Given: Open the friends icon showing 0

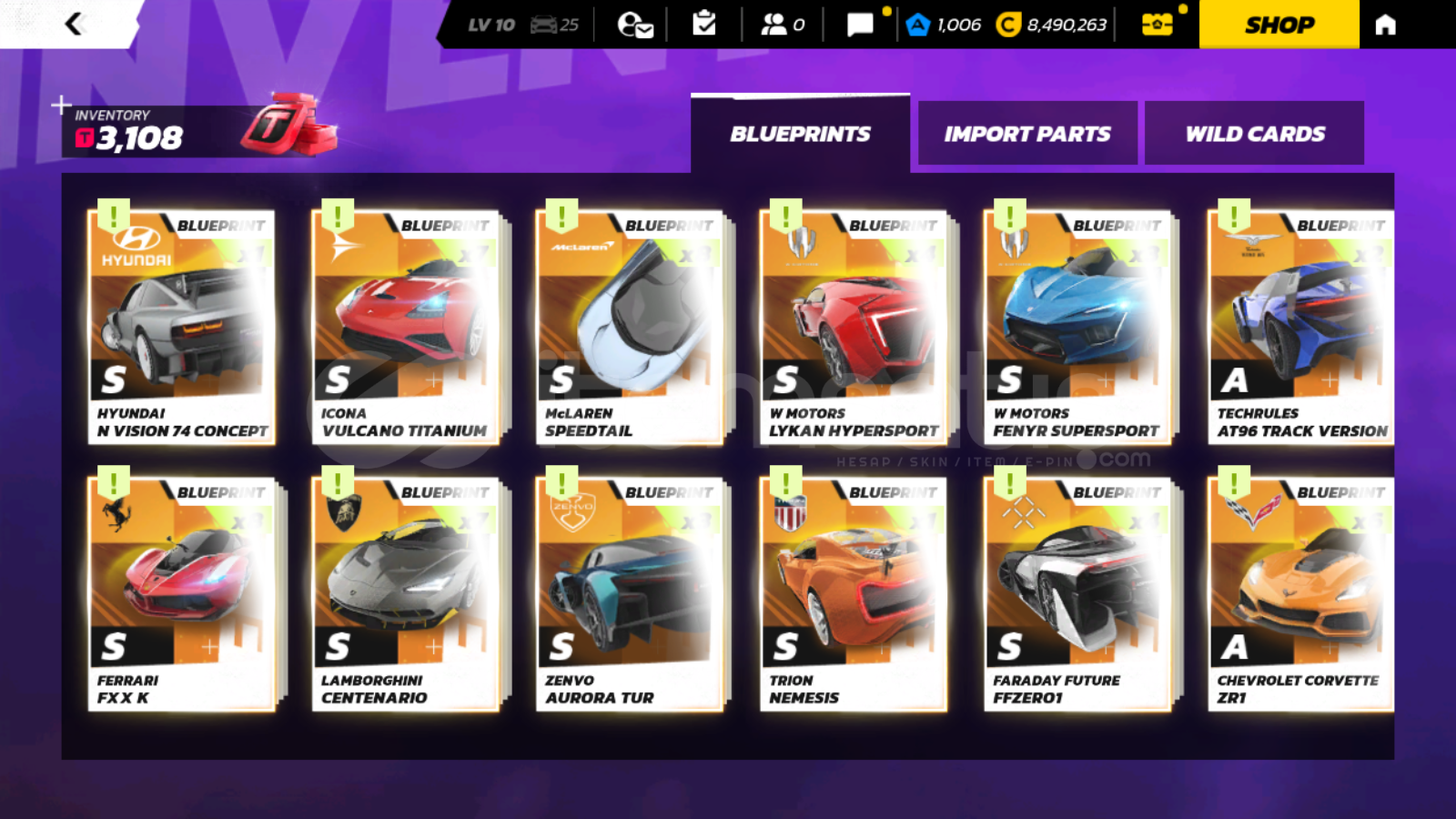Looking at the screenshot, I should (x=783, y=25).
